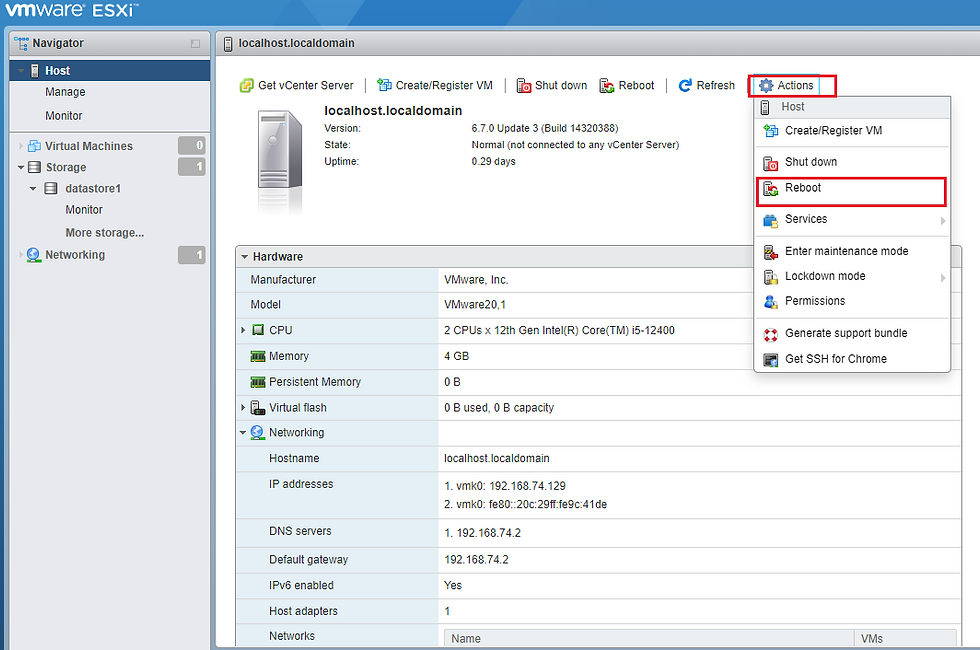The width and height of the screenshot is (980, 650).
Task: Click the Actions button label
Action: [795, 86]
